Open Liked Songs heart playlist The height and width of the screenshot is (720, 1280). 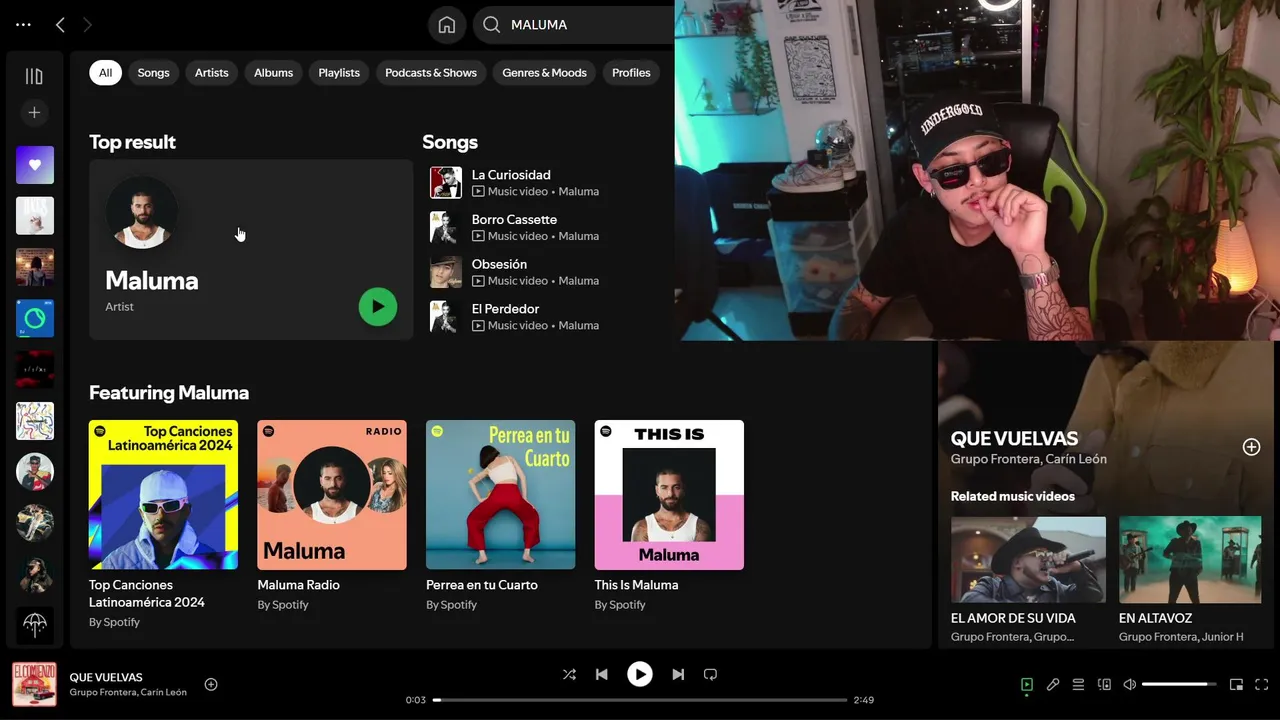[35, 165]
